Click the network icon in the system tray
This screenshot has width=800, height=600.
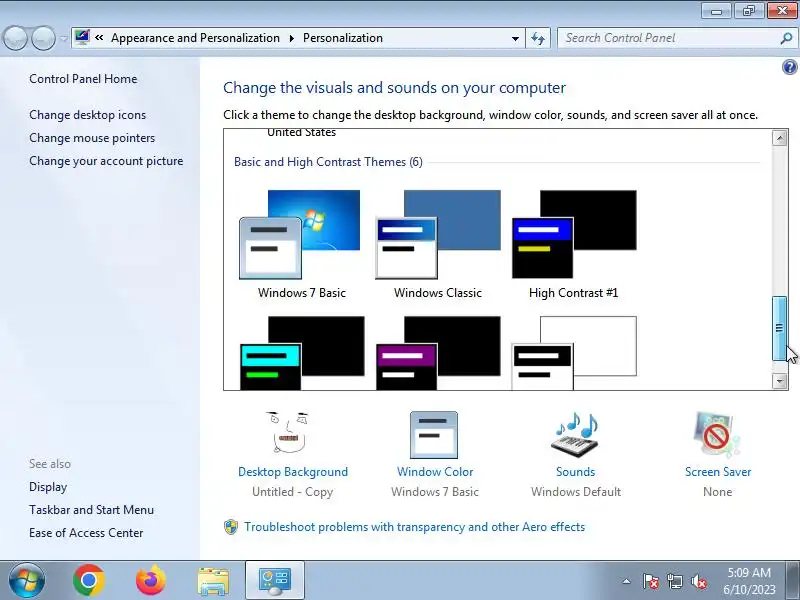[x=675, y=581]
